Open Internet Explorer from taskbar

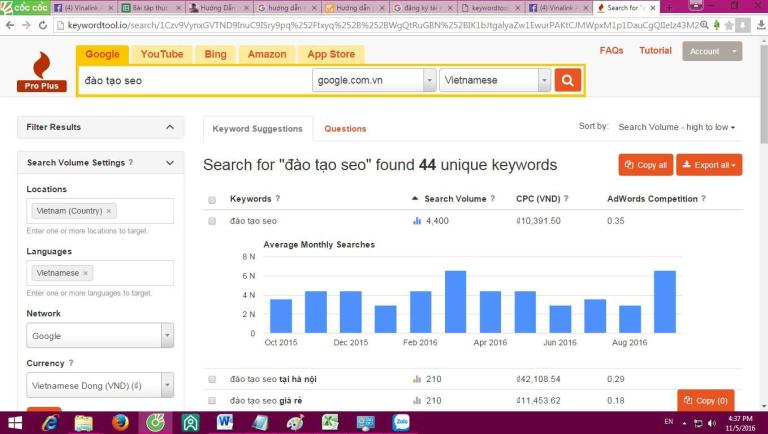pos(50,423)
